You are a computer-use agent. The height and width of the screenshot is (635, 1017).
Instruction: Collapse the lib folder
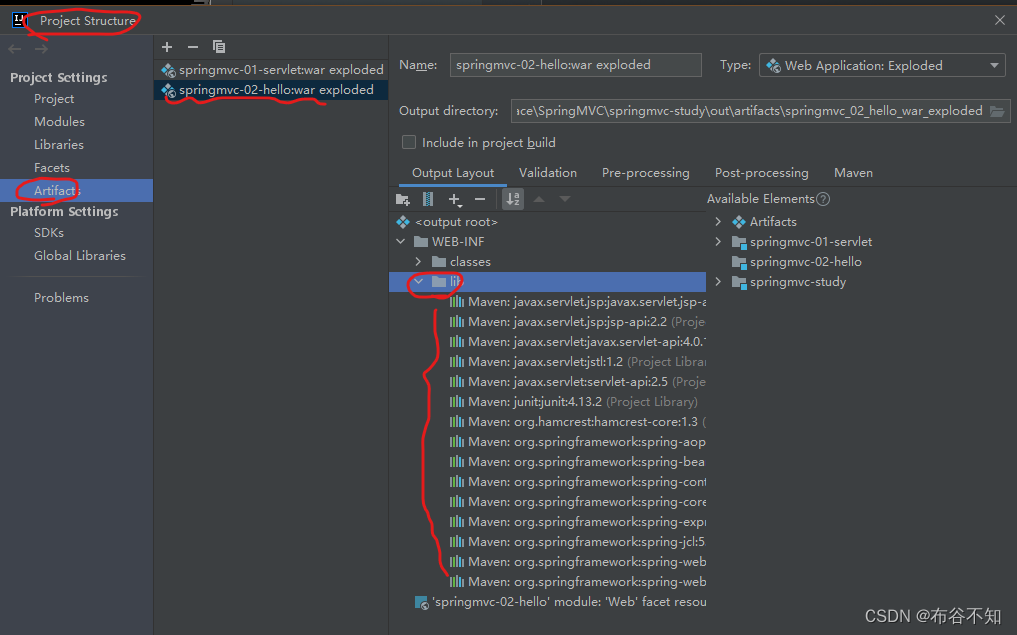tap(418, 282)
